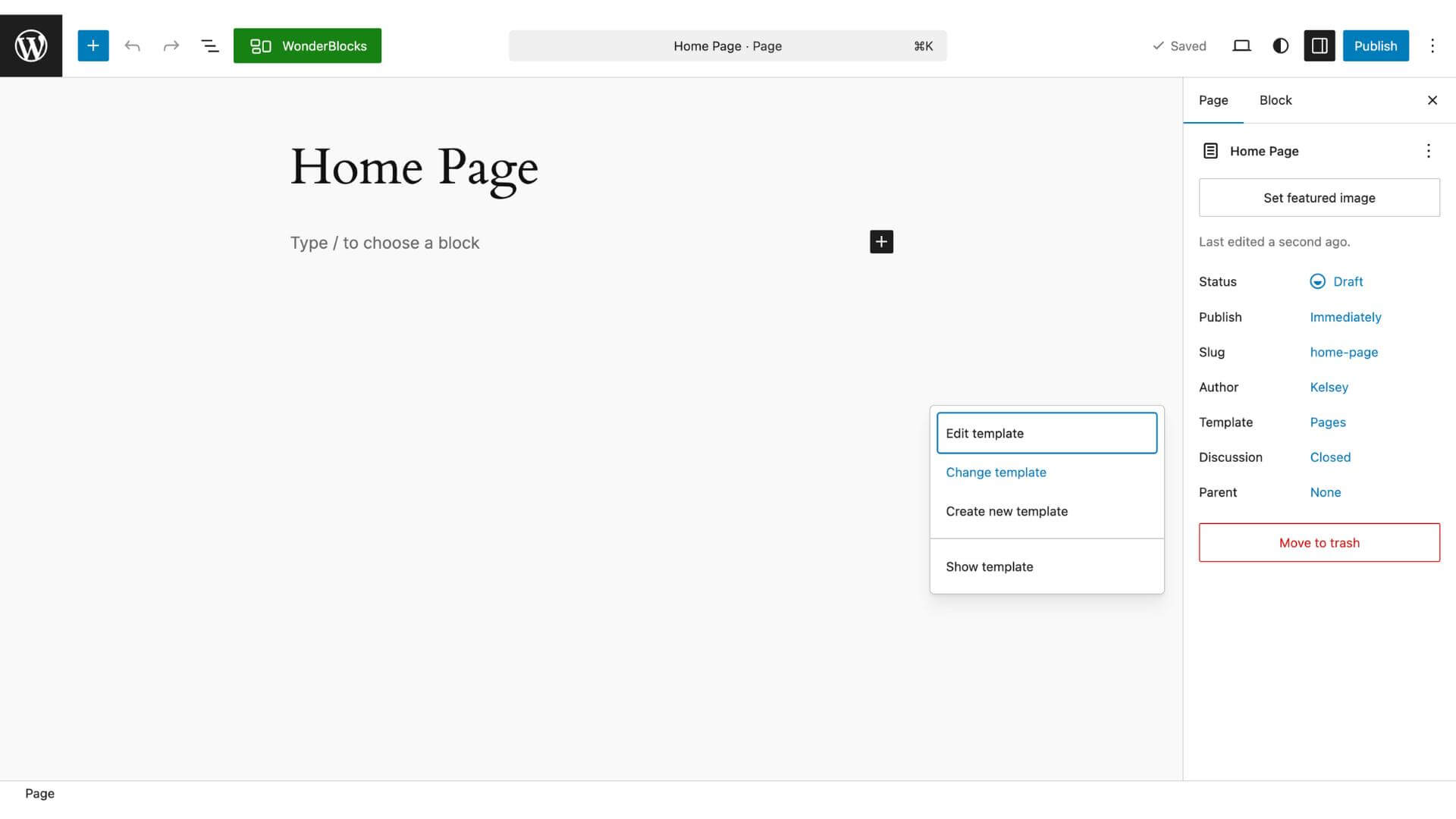
Task: Toggle the Settings sidebar panel
Action: [1319, 45]
